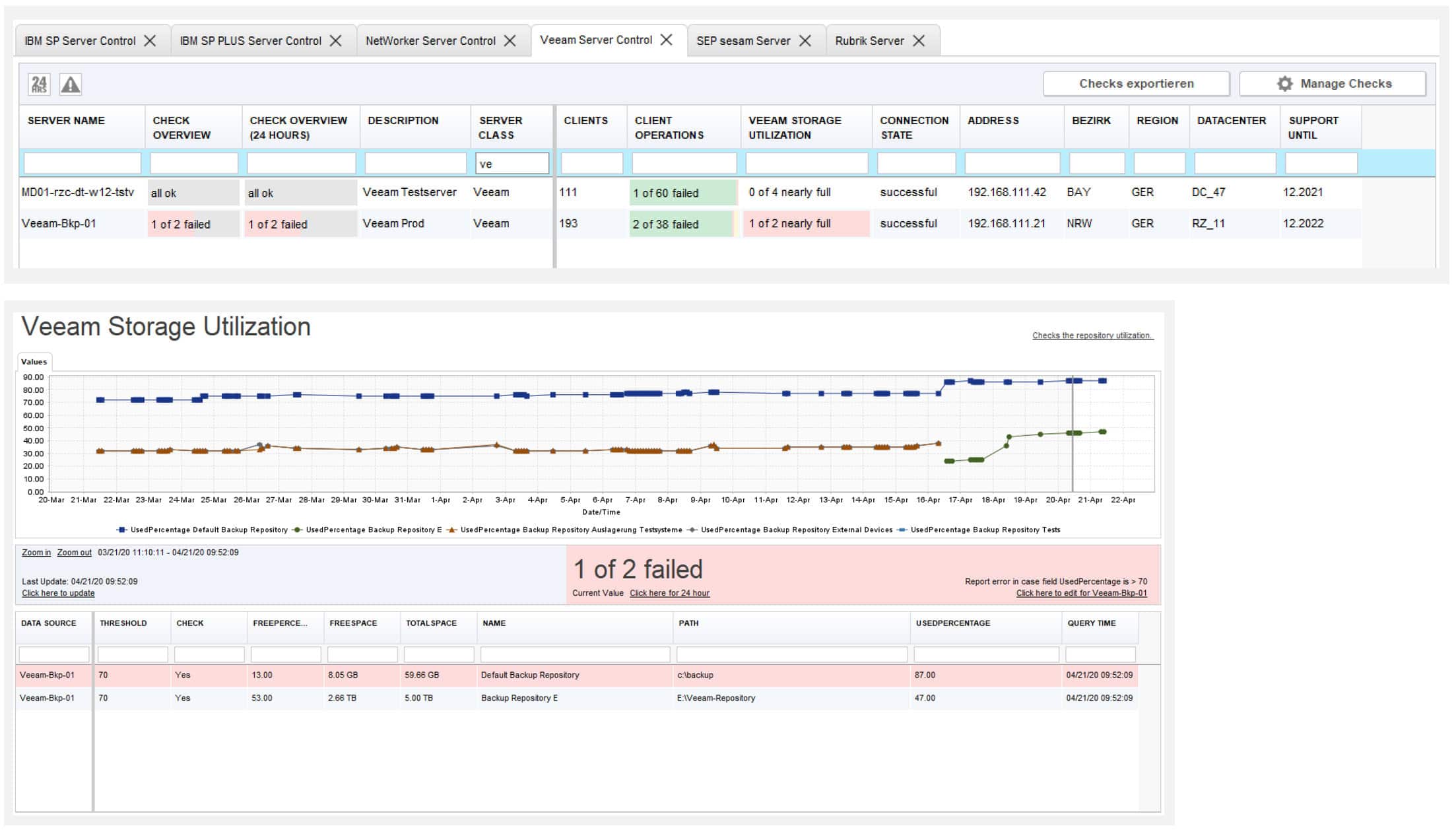Close the NetWorker Server Control tab
The height and width of the screenshot is (830, 1456).
click(x=510, y=41)
